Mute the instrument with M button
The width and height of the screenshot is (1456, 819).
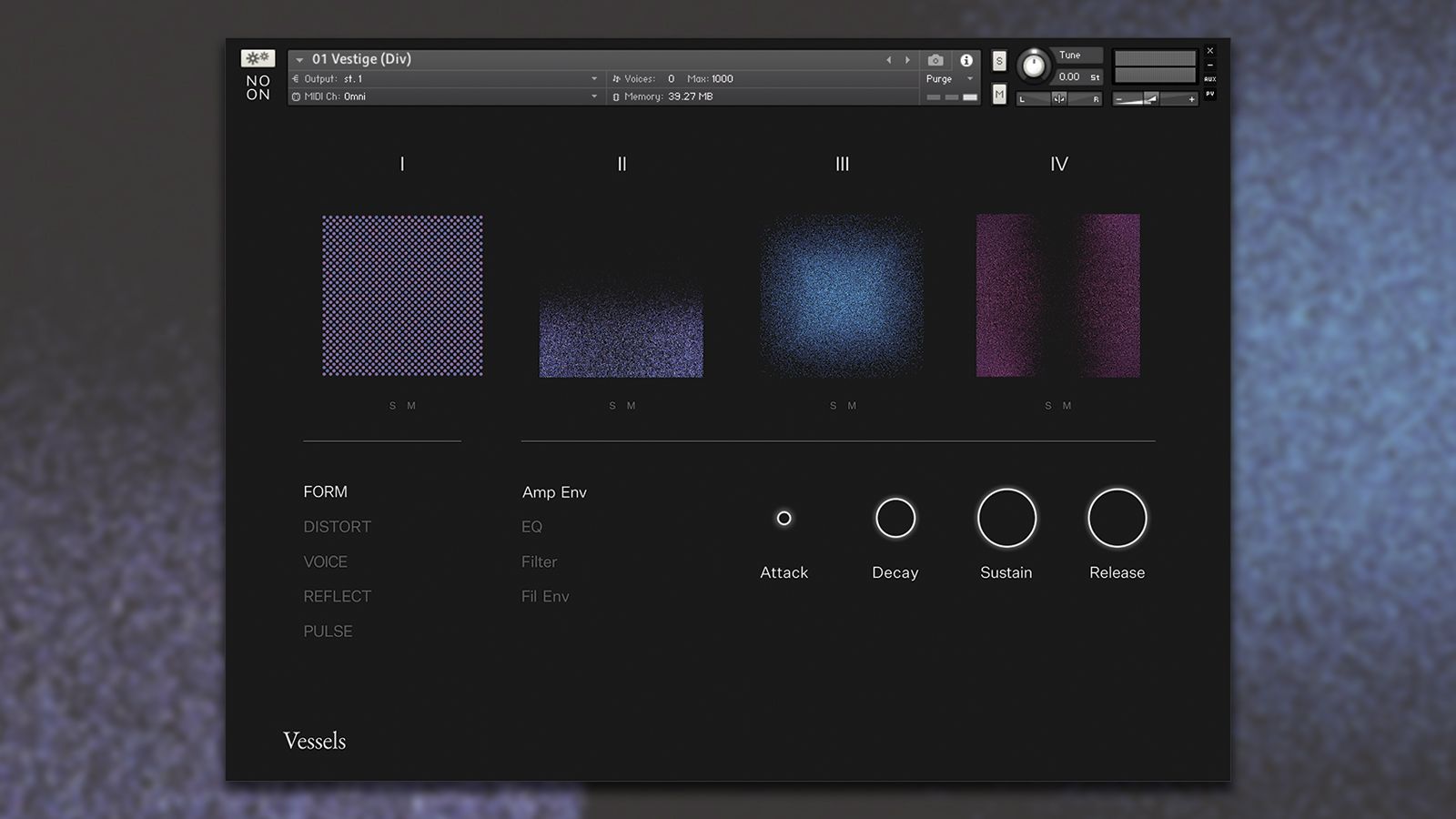(x=999, y=94)
